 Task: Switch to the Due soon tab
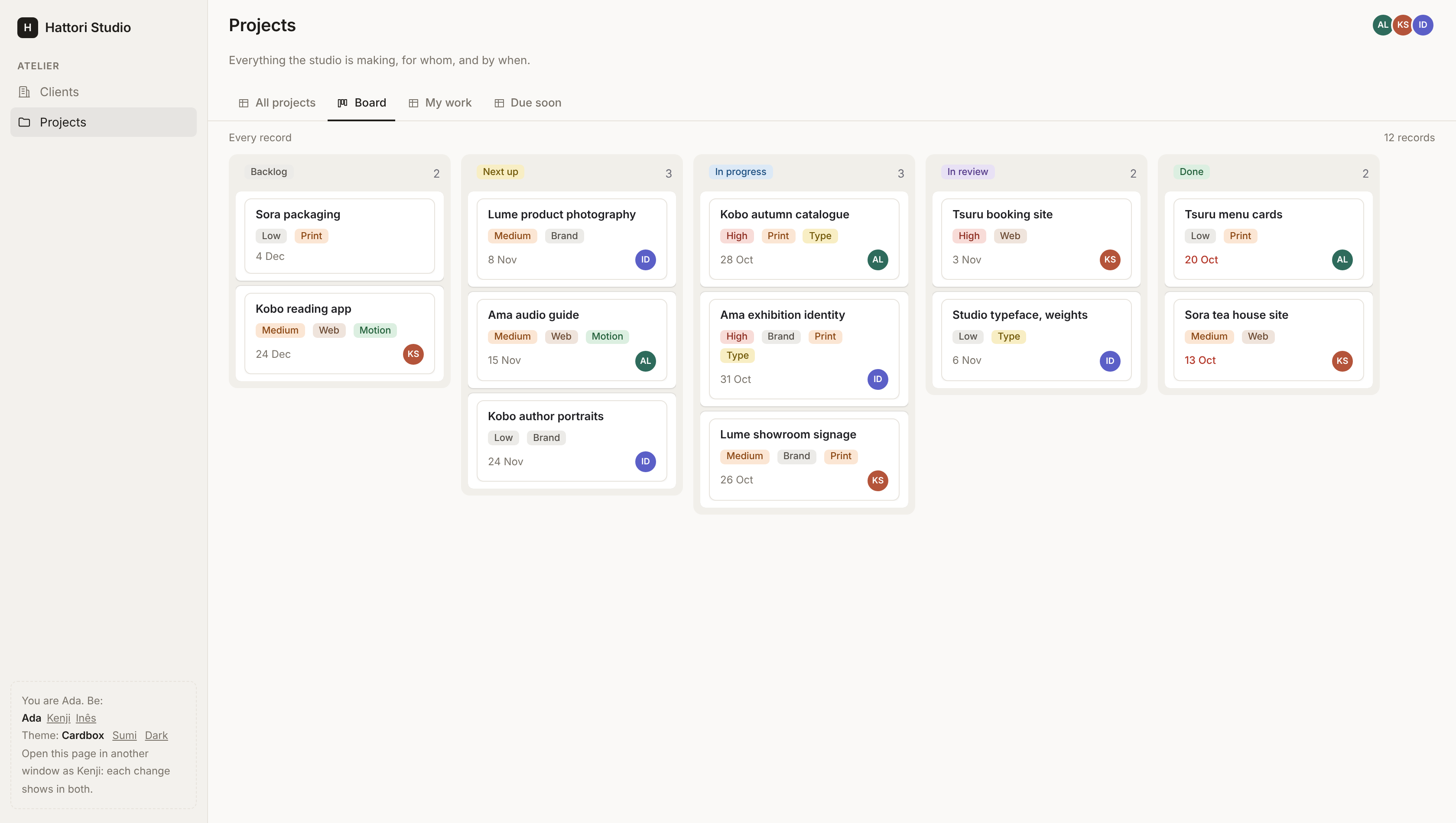click(x=527, y=103)
